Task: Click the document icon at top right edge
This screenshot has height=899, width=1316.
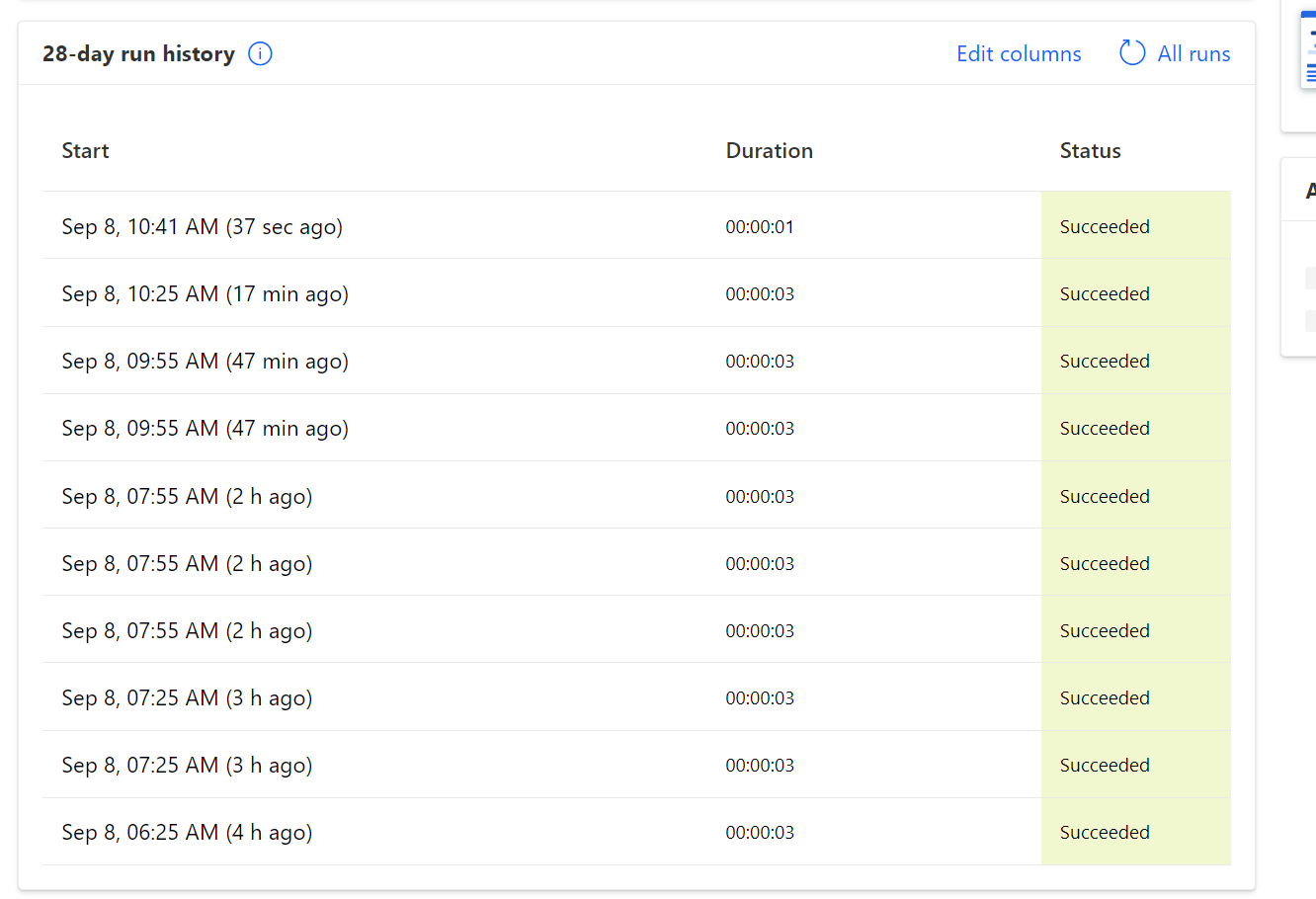Action: pos(1309,51)
